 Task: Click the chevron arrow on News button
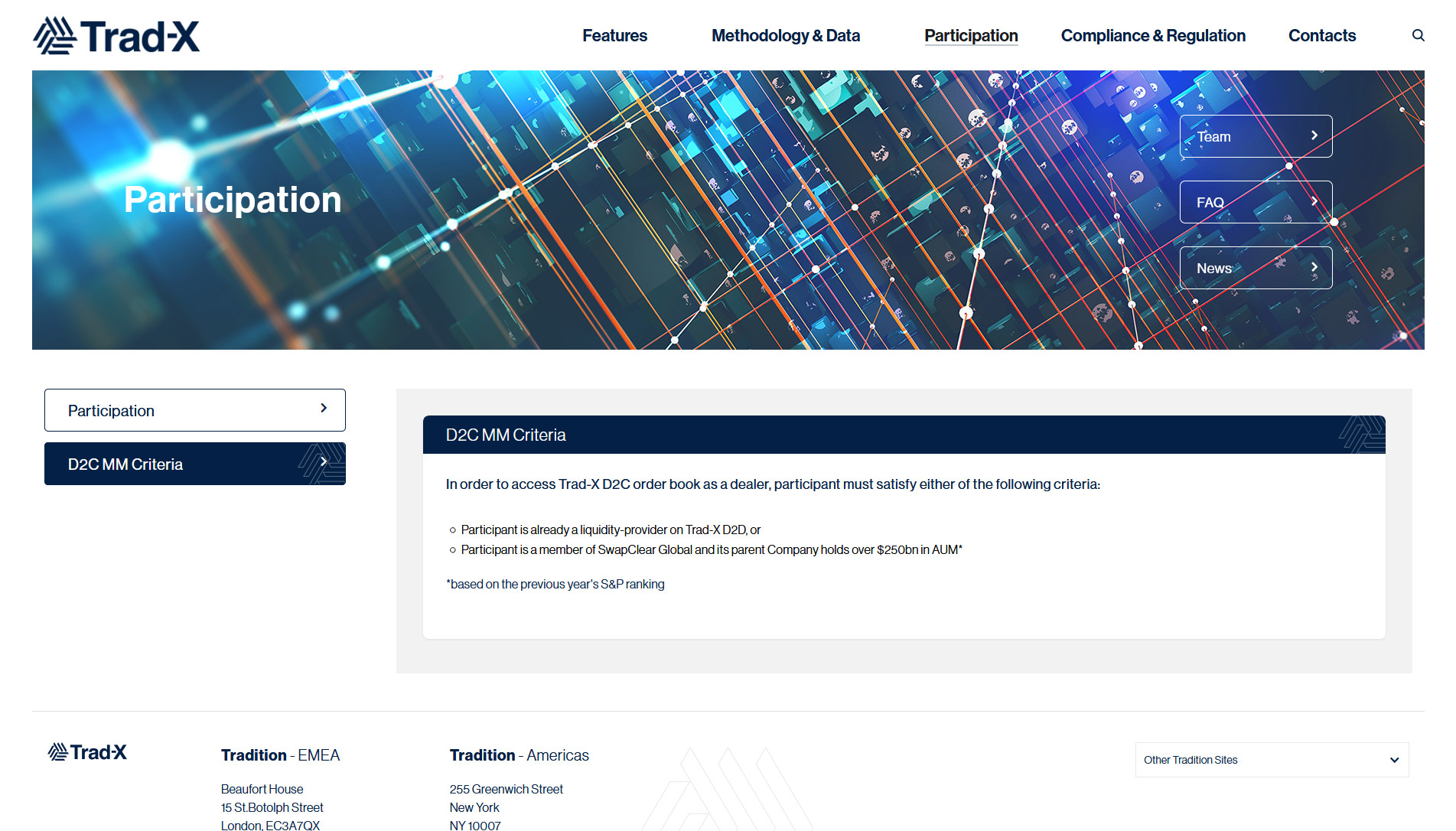(1314, 267)
